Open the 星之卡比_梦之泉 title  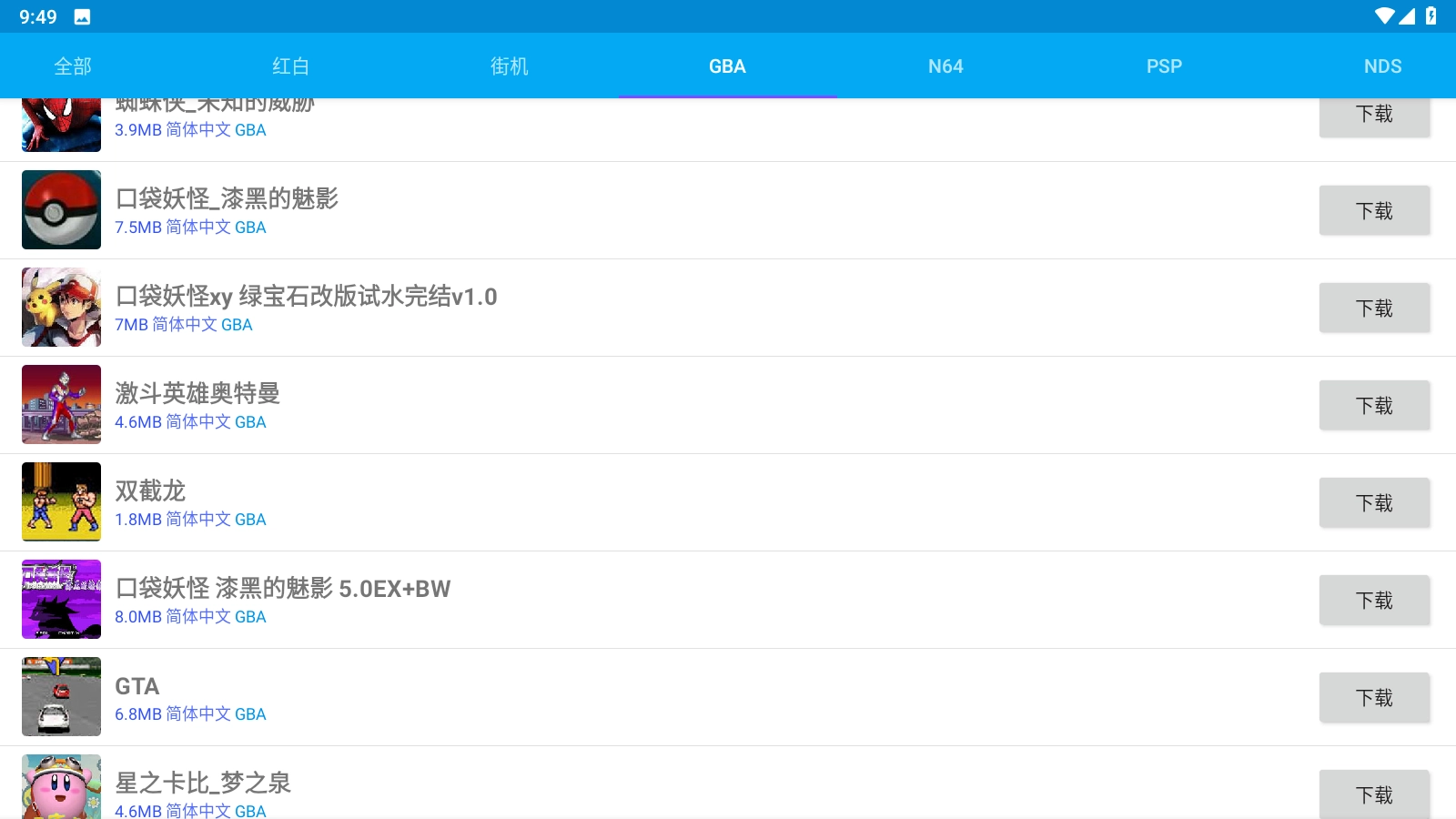tap(203, 783)
